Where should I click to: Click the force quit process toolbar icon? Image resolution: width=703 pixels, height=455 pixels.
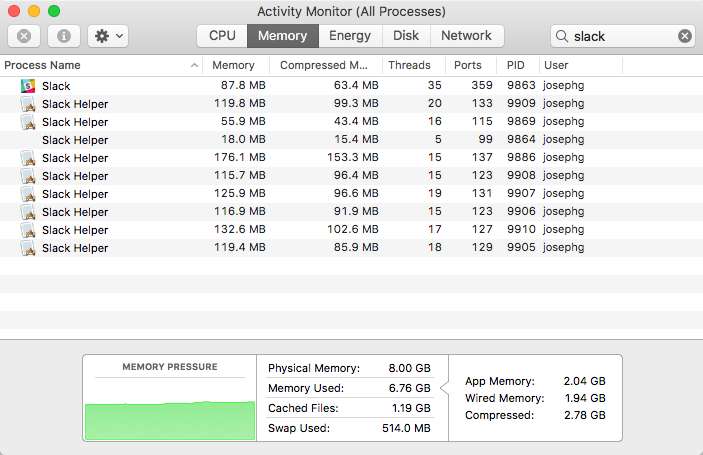[24, 36]
